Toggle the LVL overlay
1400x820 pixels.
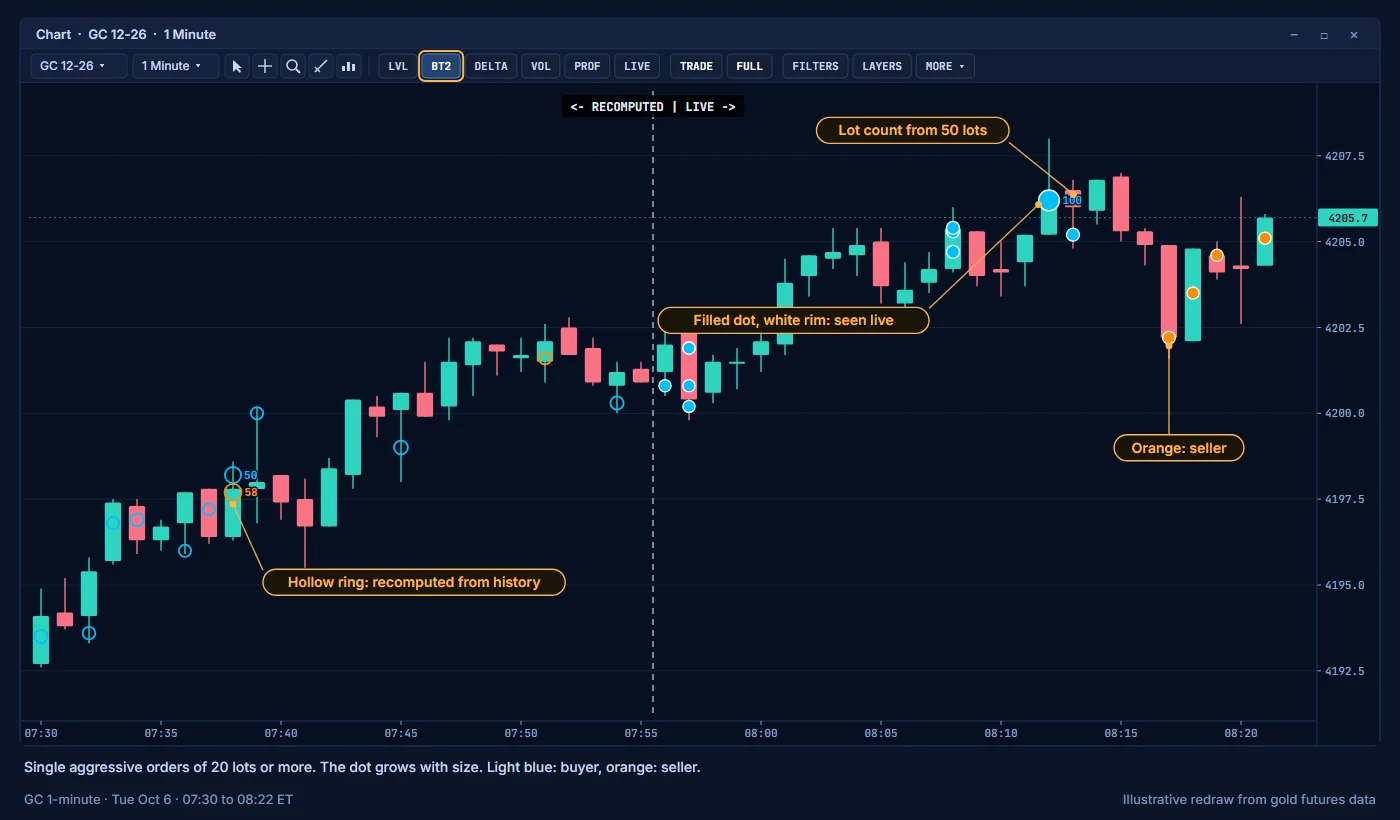[x=398, y=66]
